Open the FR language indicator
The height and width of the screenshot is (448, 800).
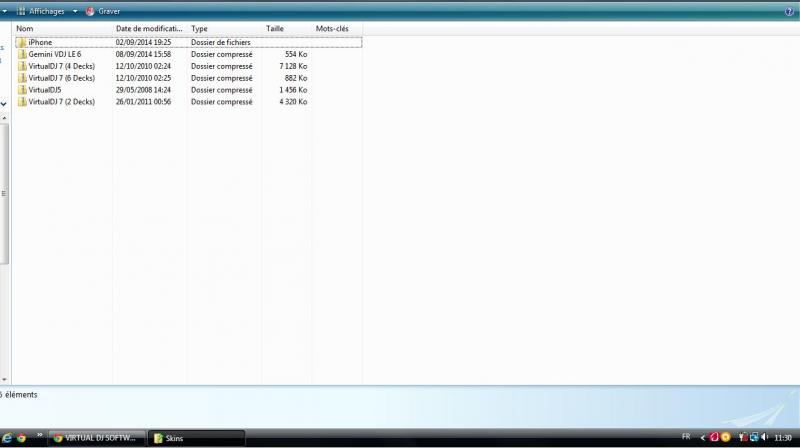[686, 437]
